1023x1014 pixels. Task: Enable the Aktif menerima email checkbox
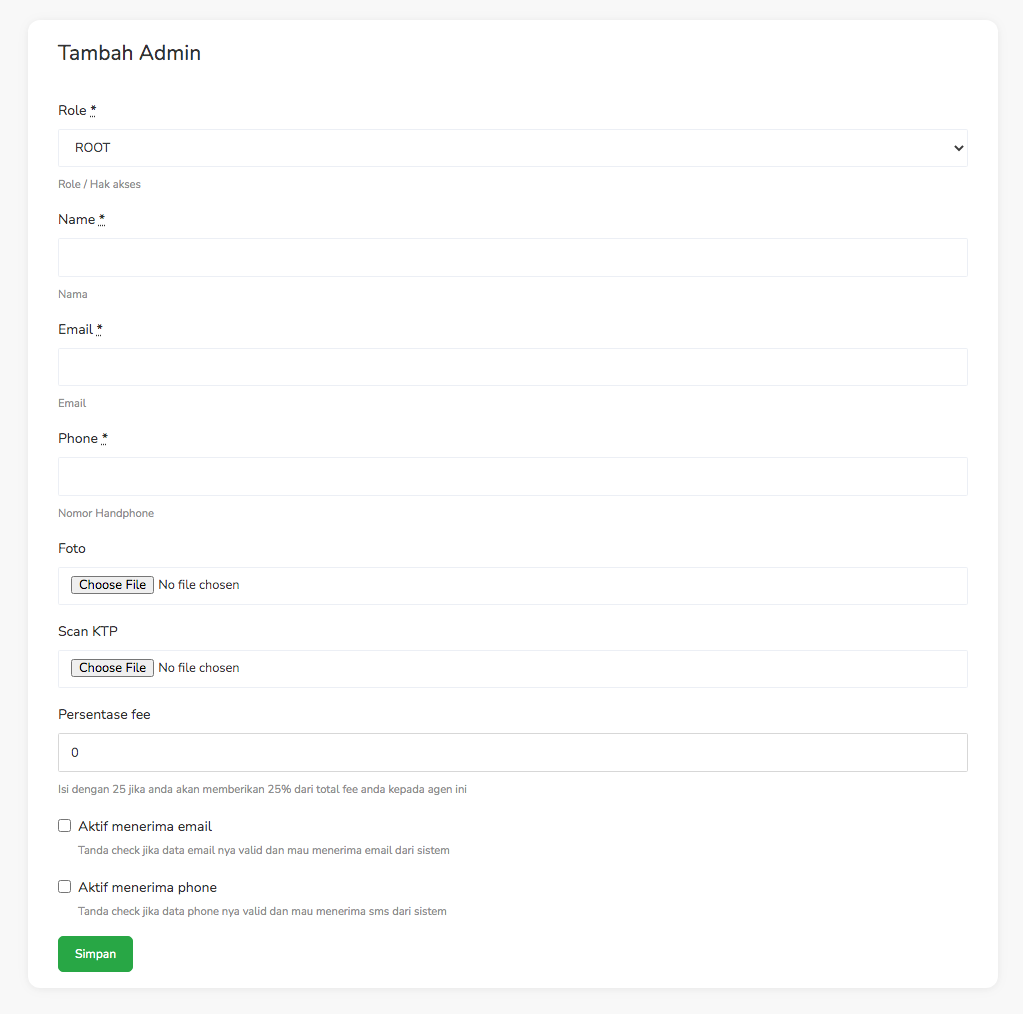tap(65, 826)
